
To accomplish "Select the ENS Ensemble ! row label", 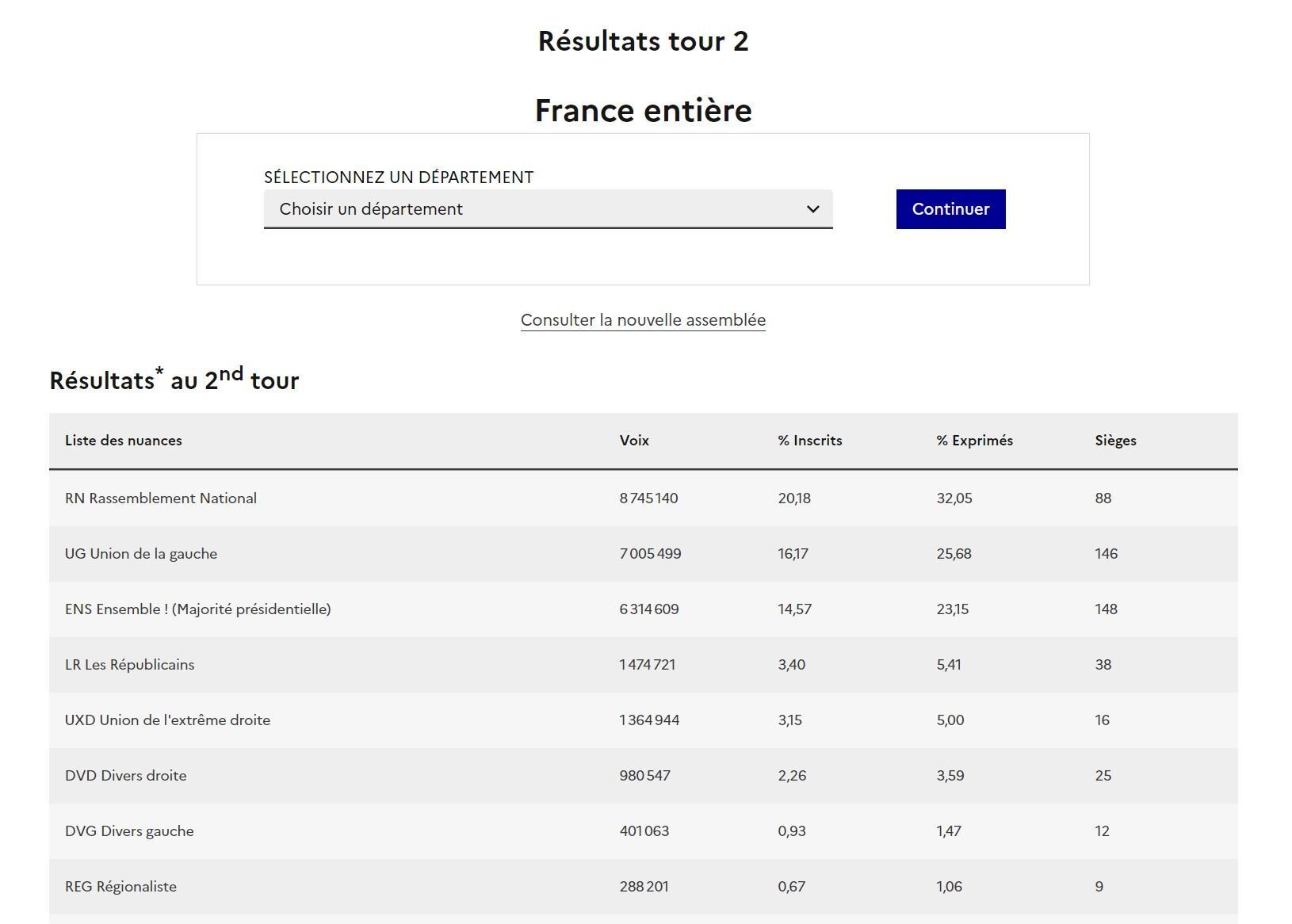I will pos(198,609).
